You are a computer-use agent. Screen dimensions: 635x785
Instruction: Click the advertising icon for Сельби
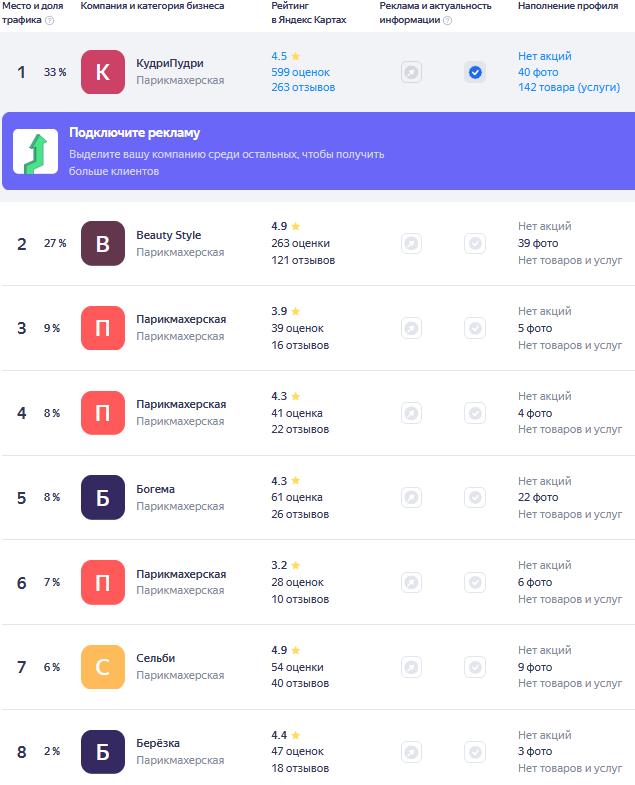pos(411,667)
